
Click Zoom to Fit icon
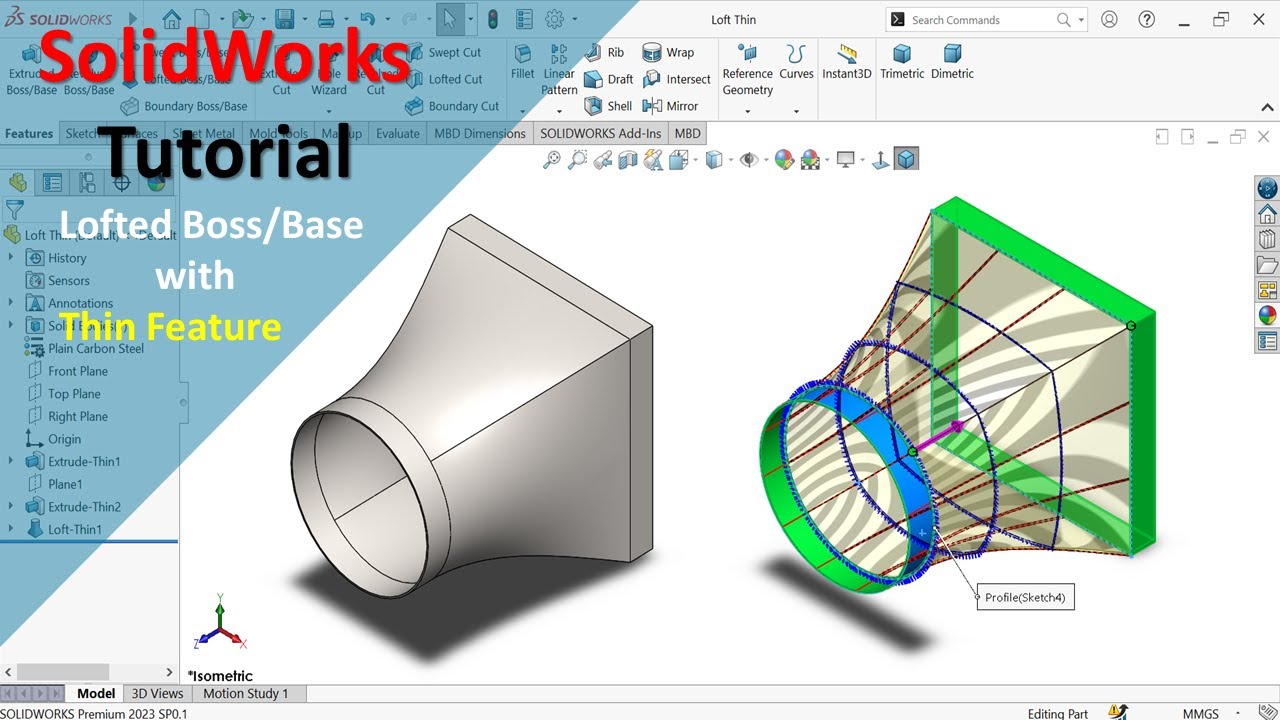(552, 159)
